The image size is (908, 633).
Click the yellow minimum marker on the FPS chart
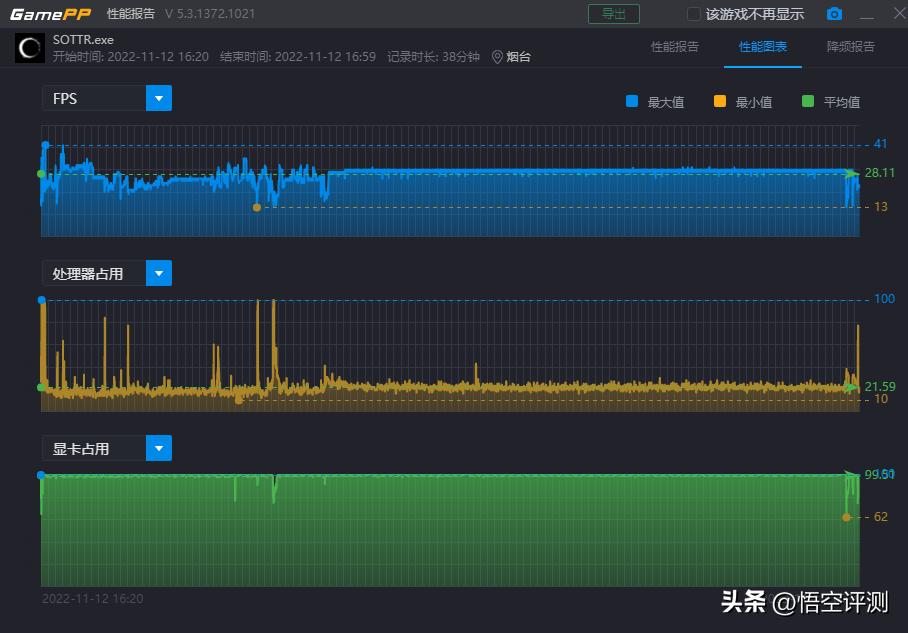(x=258, y=207)
